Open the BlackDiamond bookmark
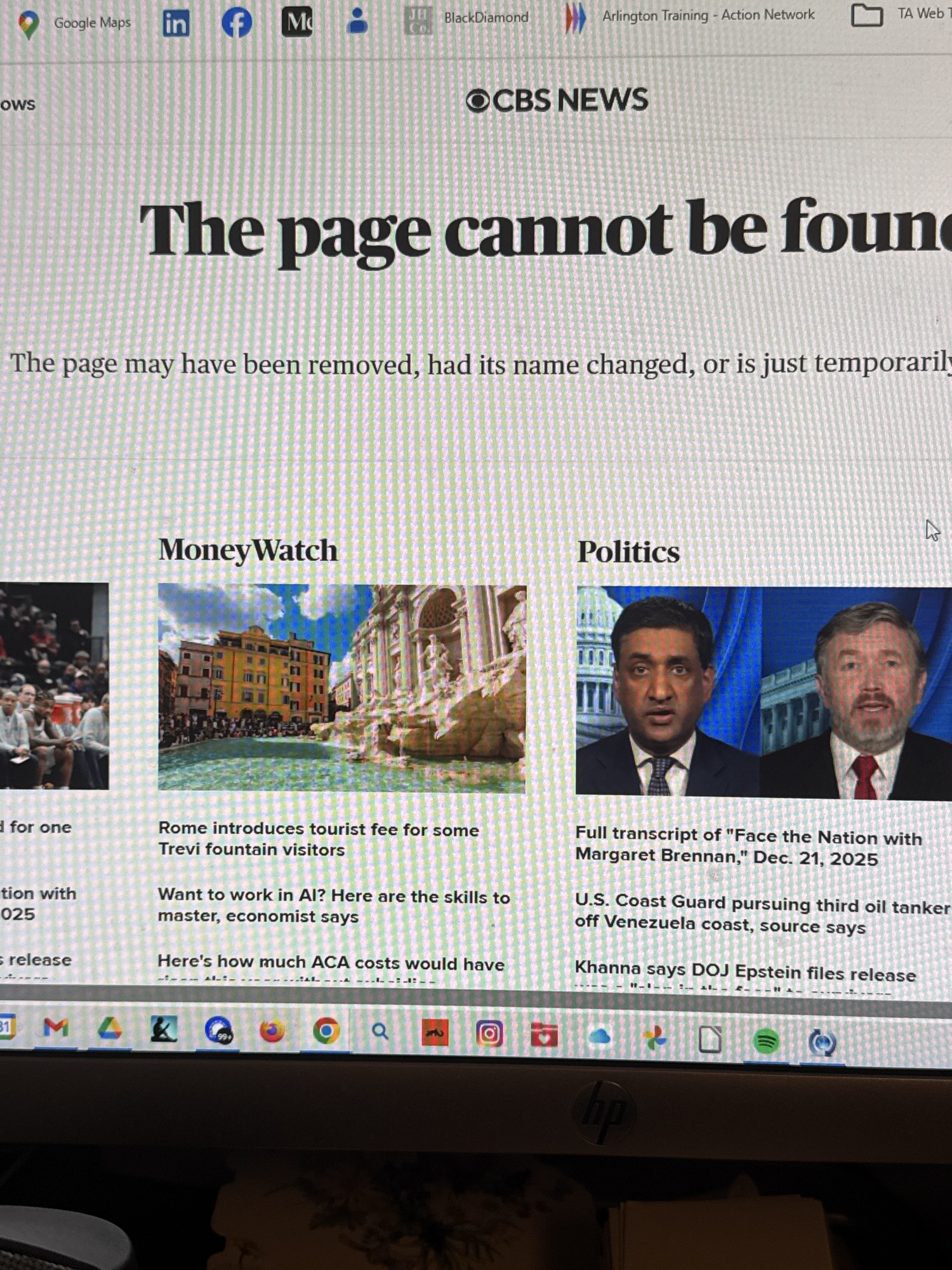The image size is (952, 1270). tap(466, 18)
